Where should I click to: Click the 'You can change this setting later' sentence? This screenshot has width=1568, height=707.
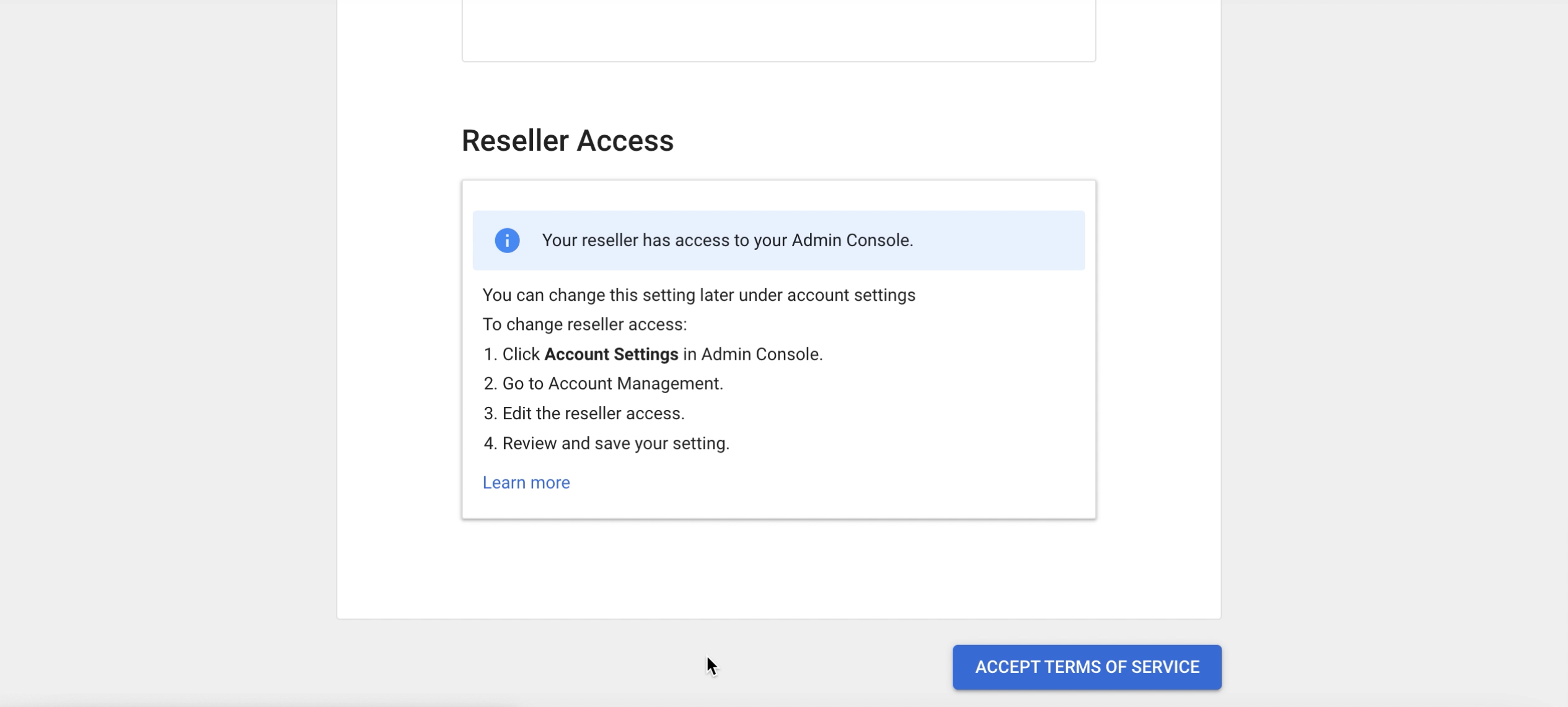pos(699,295)
